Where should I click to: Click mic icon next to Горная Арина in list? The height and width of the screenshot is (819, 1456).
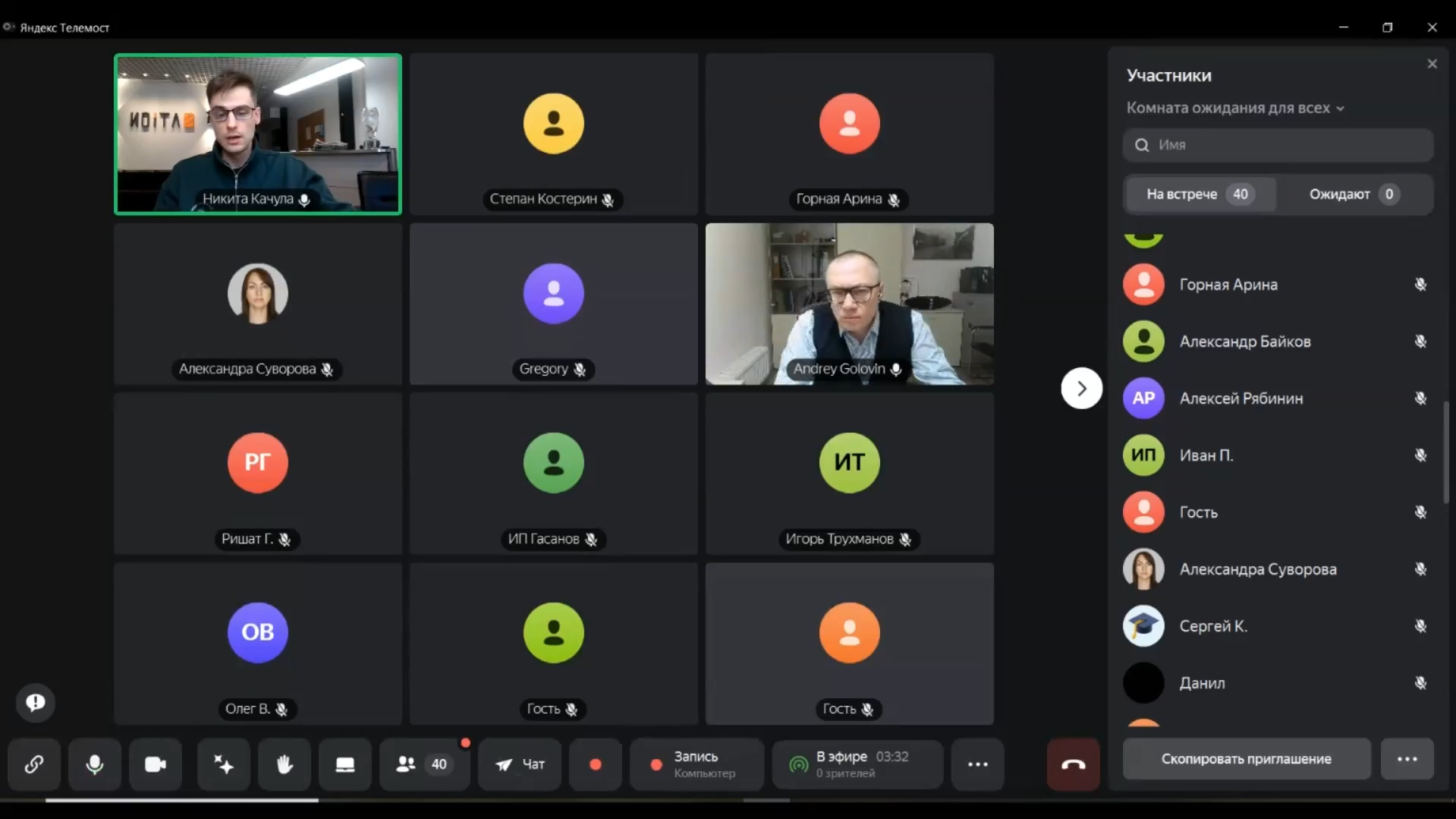(x=1420, y=285)
